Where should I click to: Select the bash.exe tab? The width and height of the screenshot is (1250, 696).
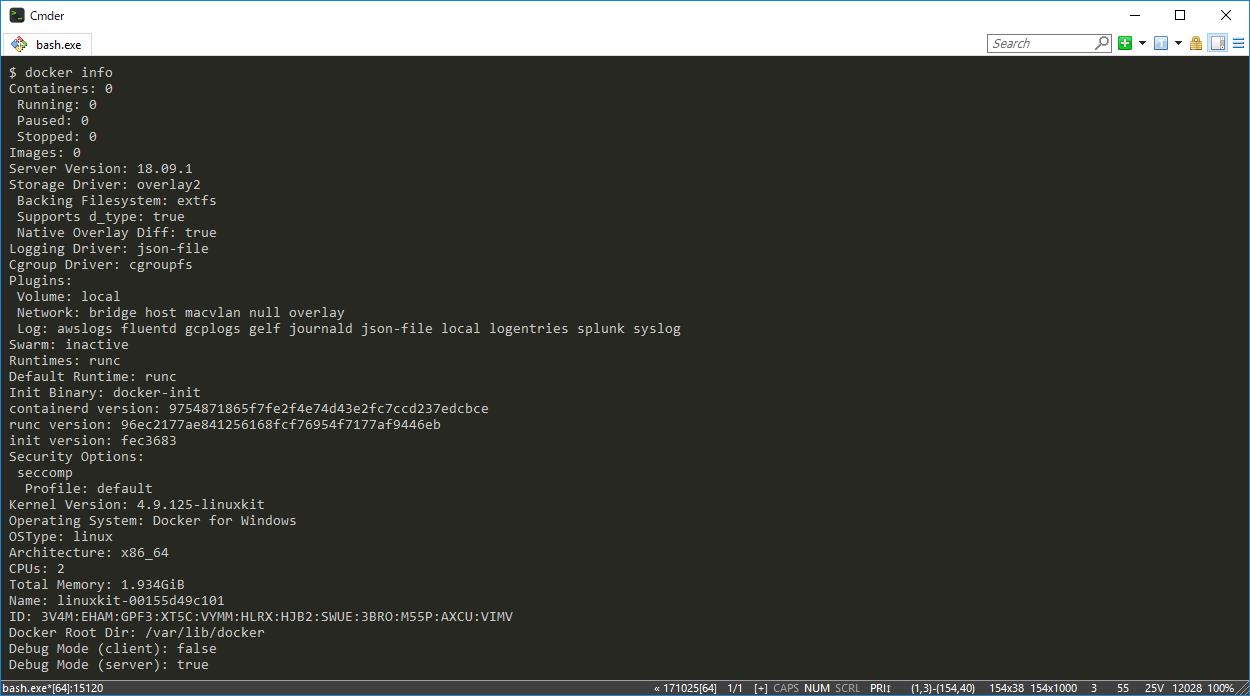coord(47,44)
